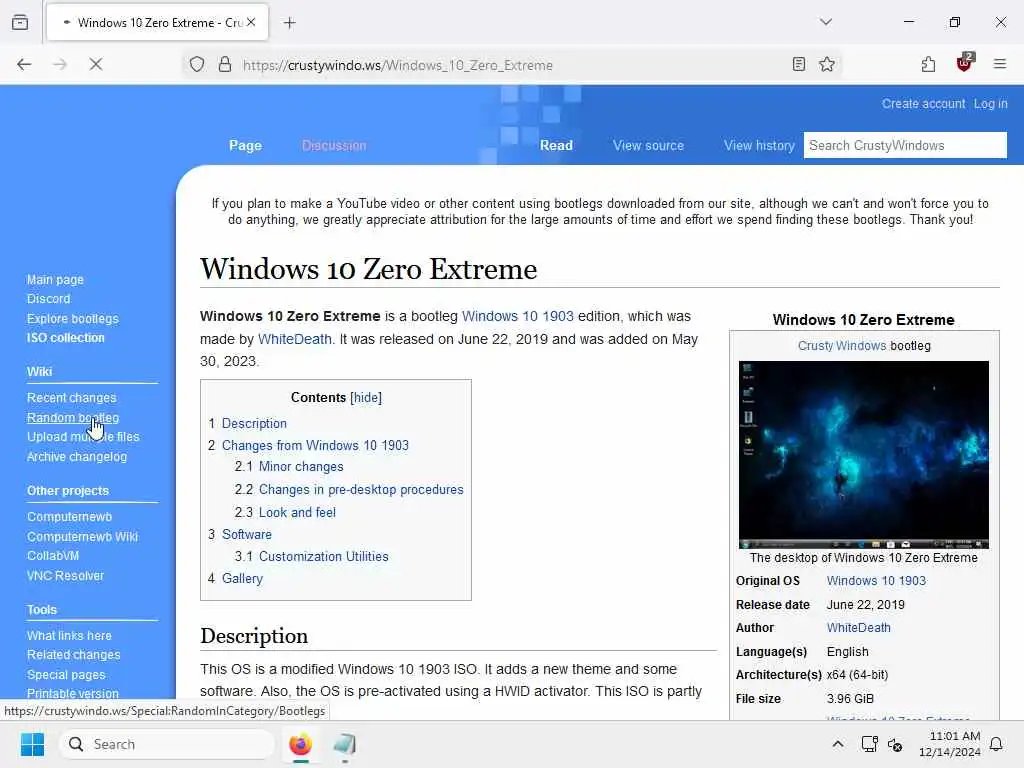
Task: Switch to the Discussion tab
Action: coord(334,146)
